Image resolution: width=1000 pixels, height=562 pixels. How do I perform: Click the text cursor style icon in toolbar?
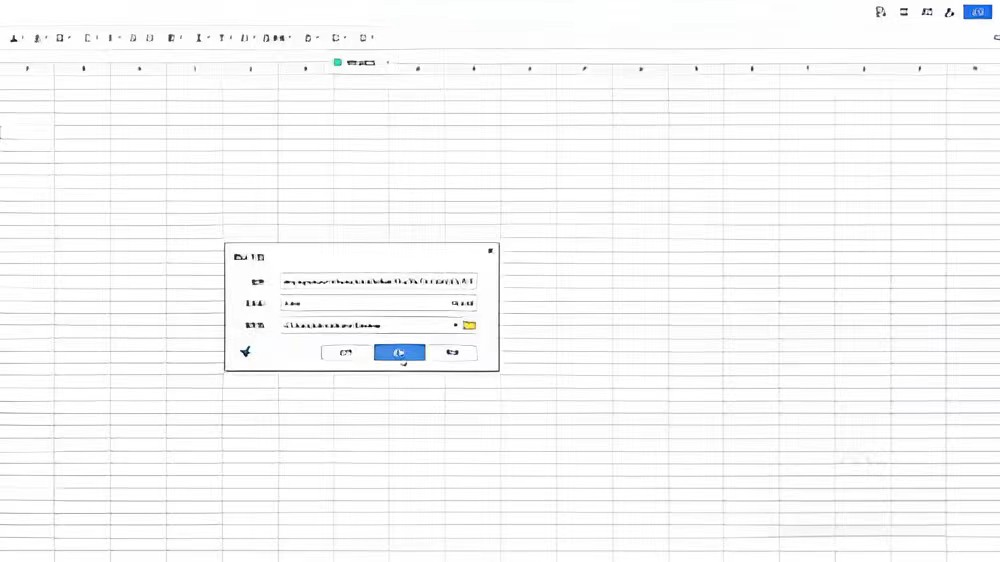[199, 39]
